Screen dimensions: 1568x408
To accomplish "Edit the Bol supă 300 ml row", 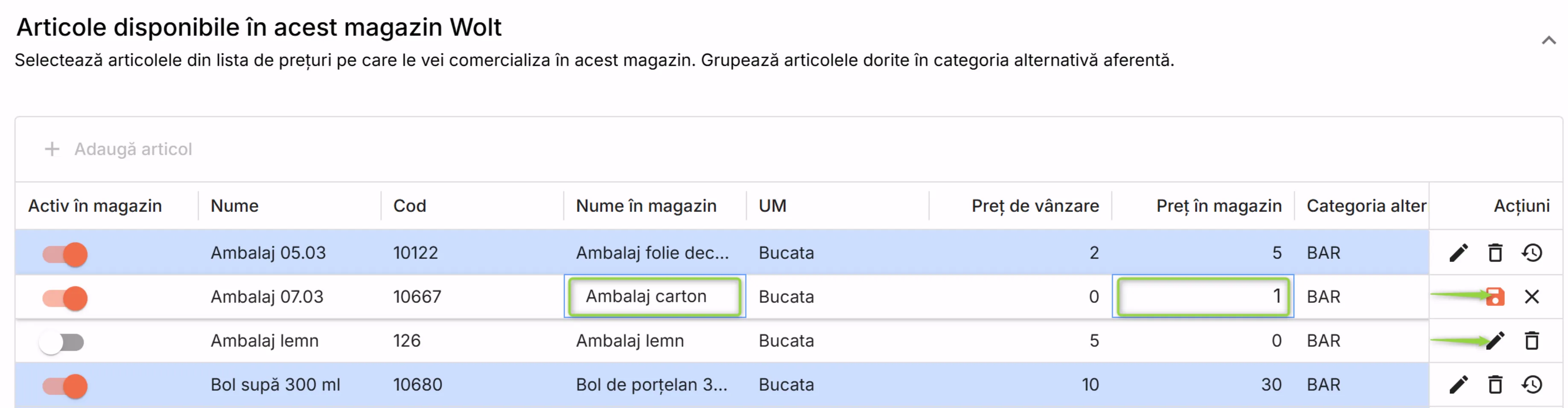I will tap(1458, 384).
